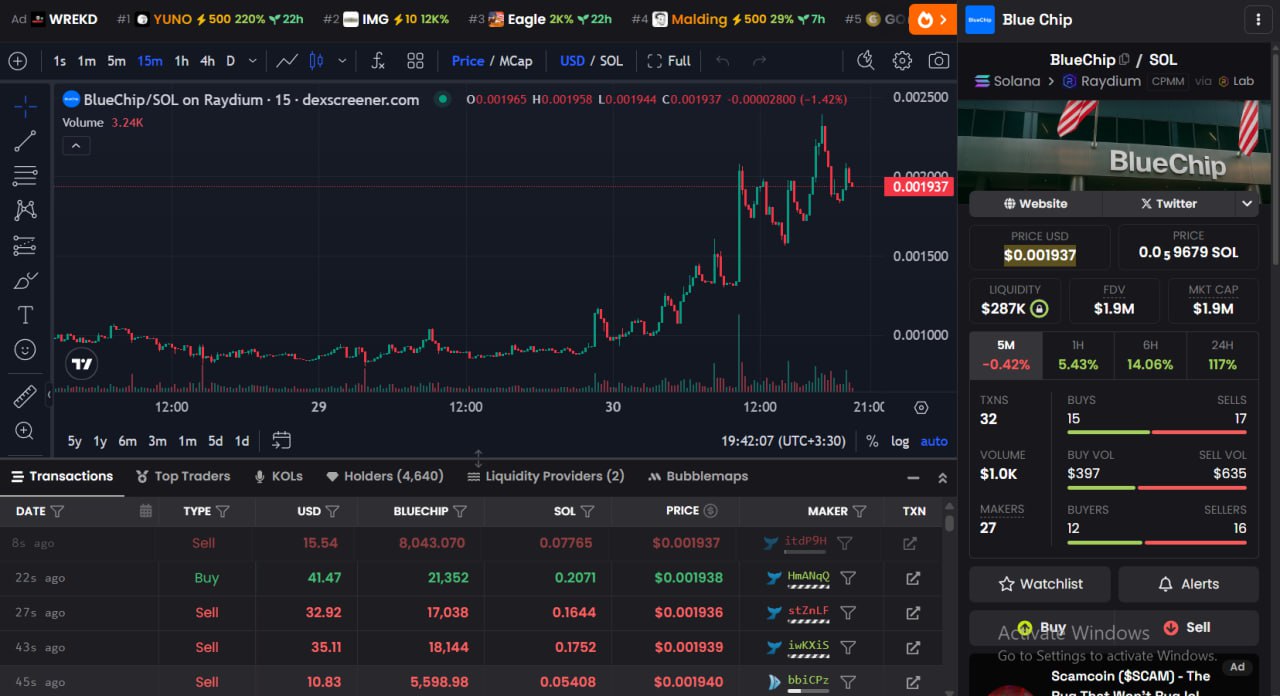1280x696 pixels.
Task: Select the pattern drawing tool
Action: (25, 210)
